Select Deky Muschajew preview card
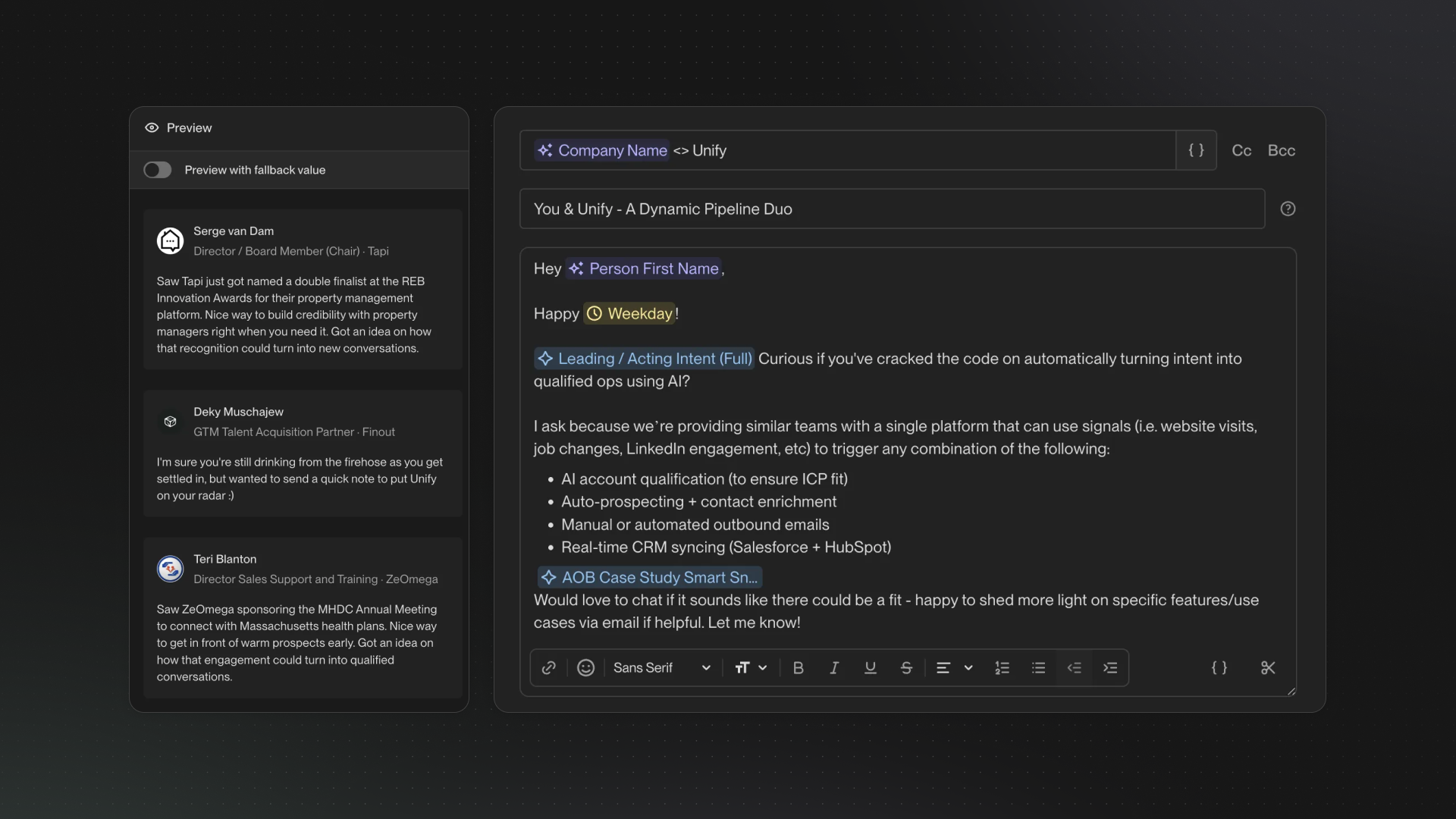The image size is (1456, 819). (303, 453)
